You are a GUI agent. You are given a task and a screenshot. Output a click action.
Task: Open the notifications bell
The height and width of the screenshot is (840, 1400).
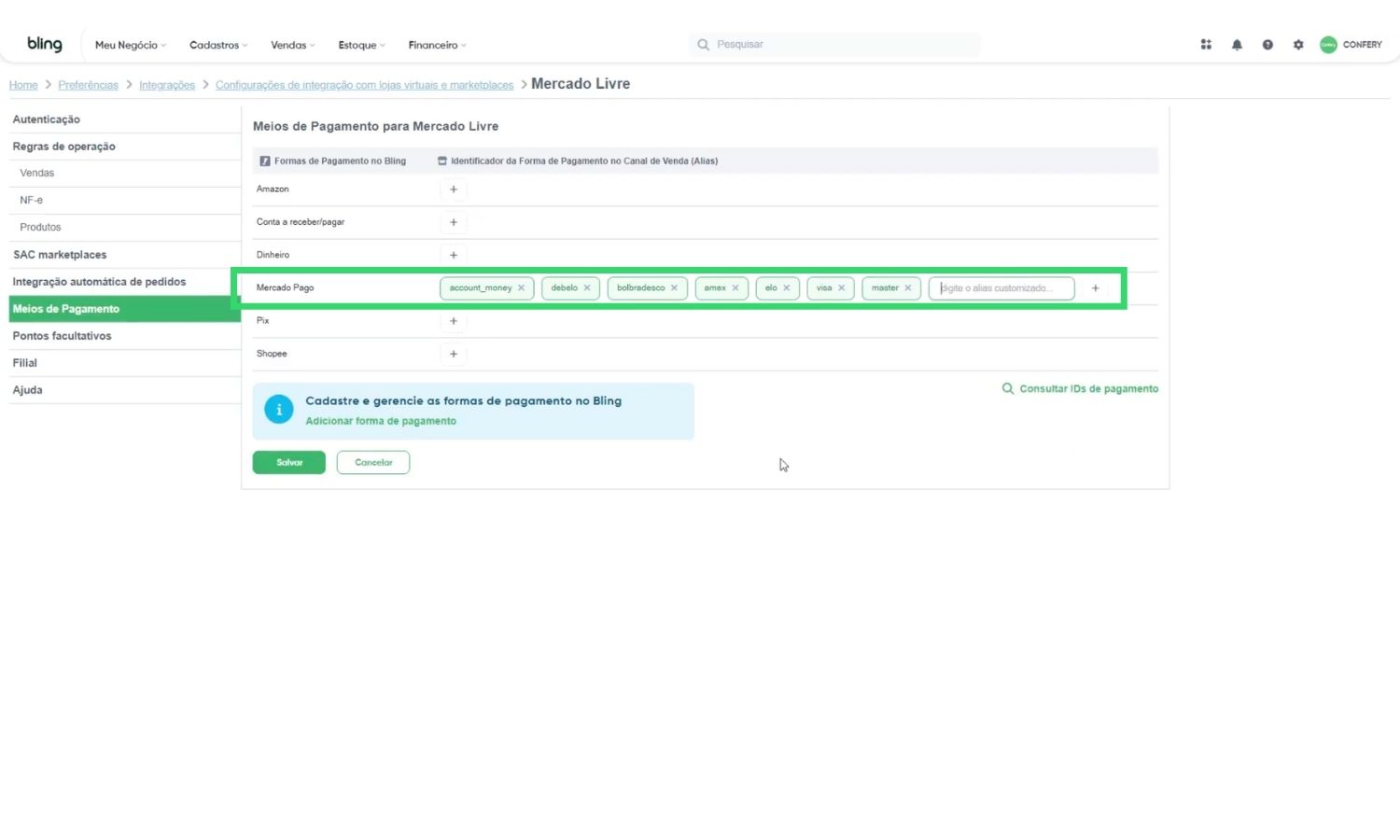tap(1237, 45)
